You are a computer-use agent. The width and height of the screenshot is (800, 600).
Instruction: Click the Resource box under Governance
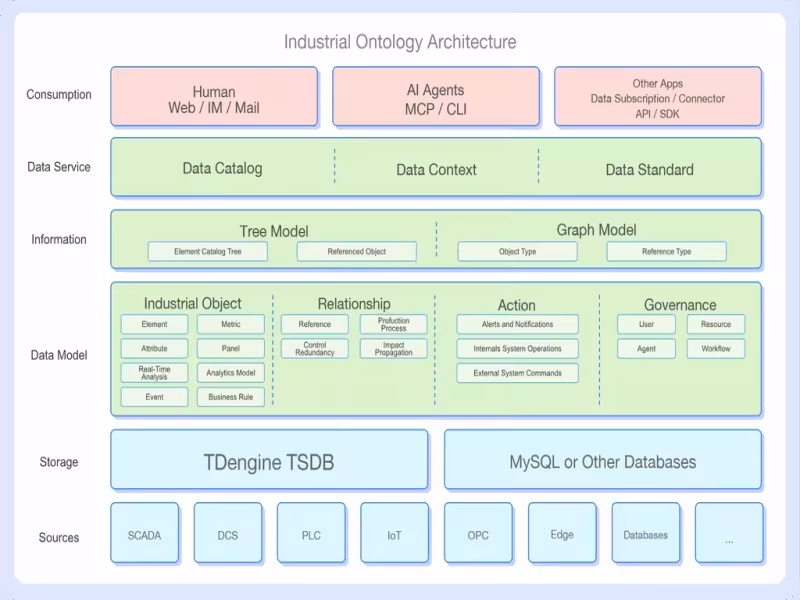716,324
